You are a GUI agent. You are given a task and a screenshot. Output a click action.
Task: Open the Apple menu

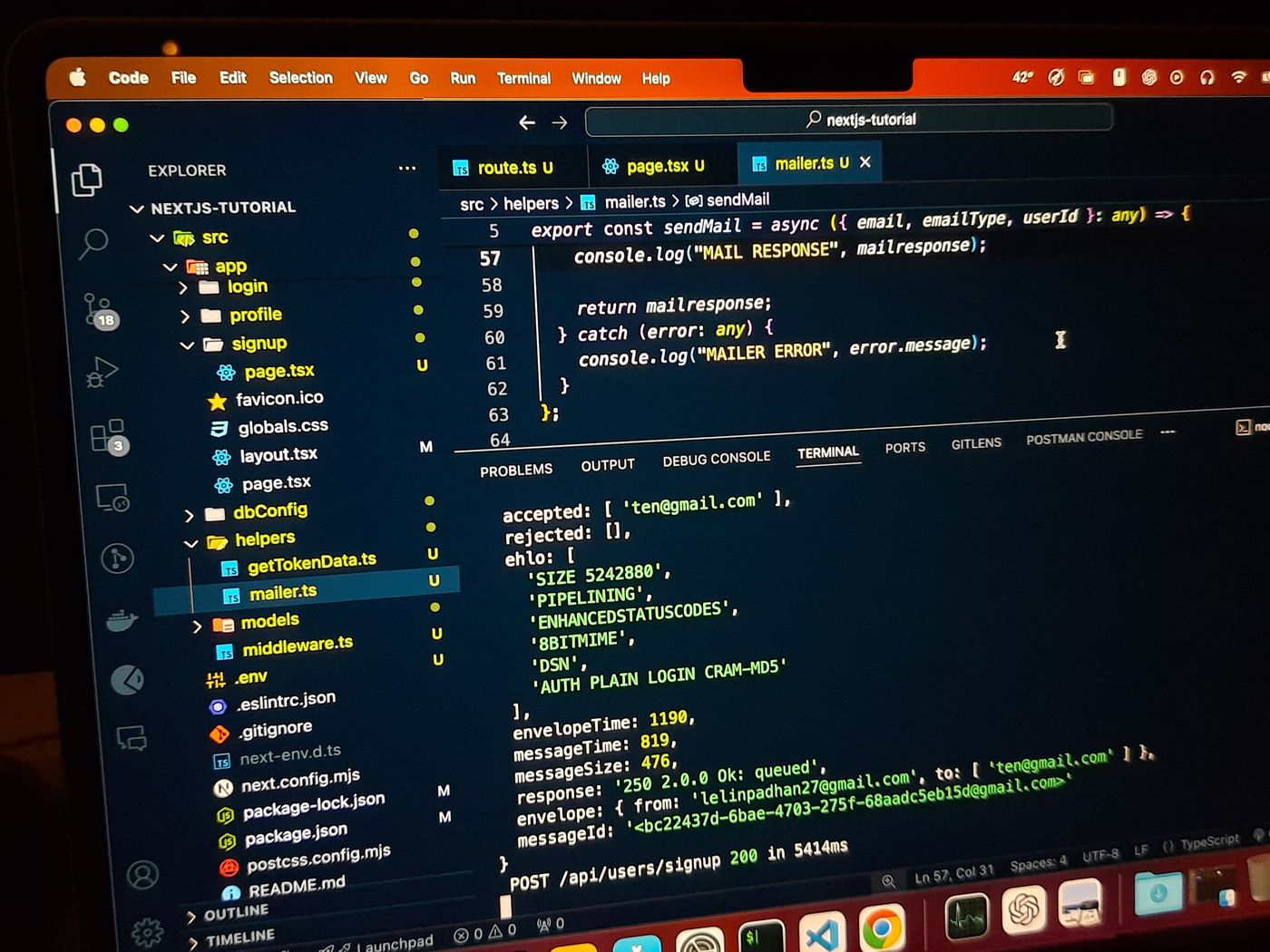coord(78,78)
